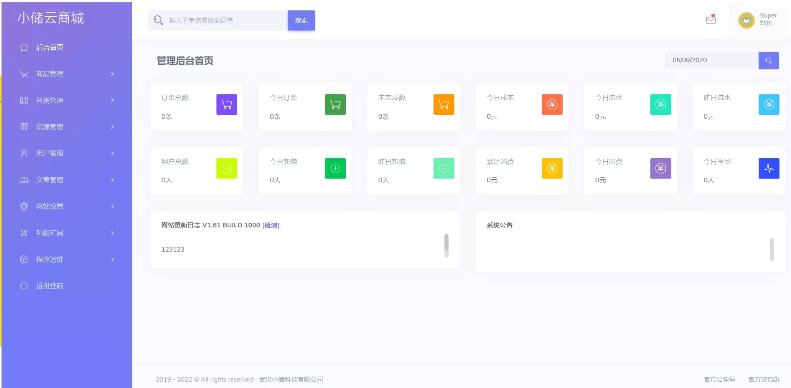Click the bright green plus icon card
Viewport: 791px width, 388px height.
point(335,169)
